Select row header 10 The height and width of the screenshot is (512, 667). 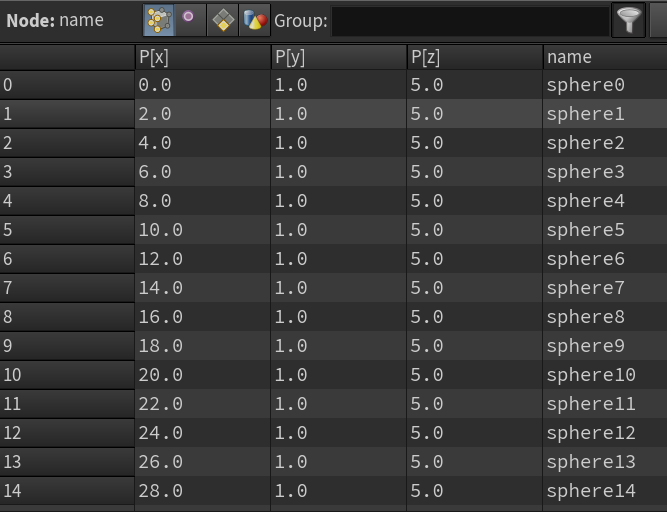point(67,375)
